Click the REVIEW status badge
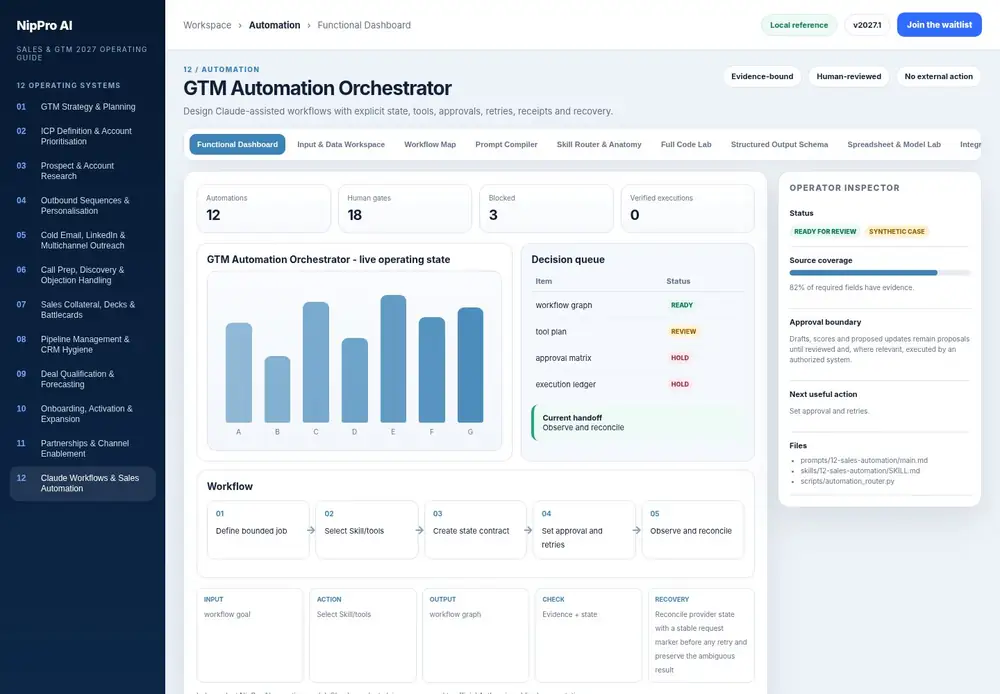This screenshot has height=694, width=1000. (x=683, y=332)
